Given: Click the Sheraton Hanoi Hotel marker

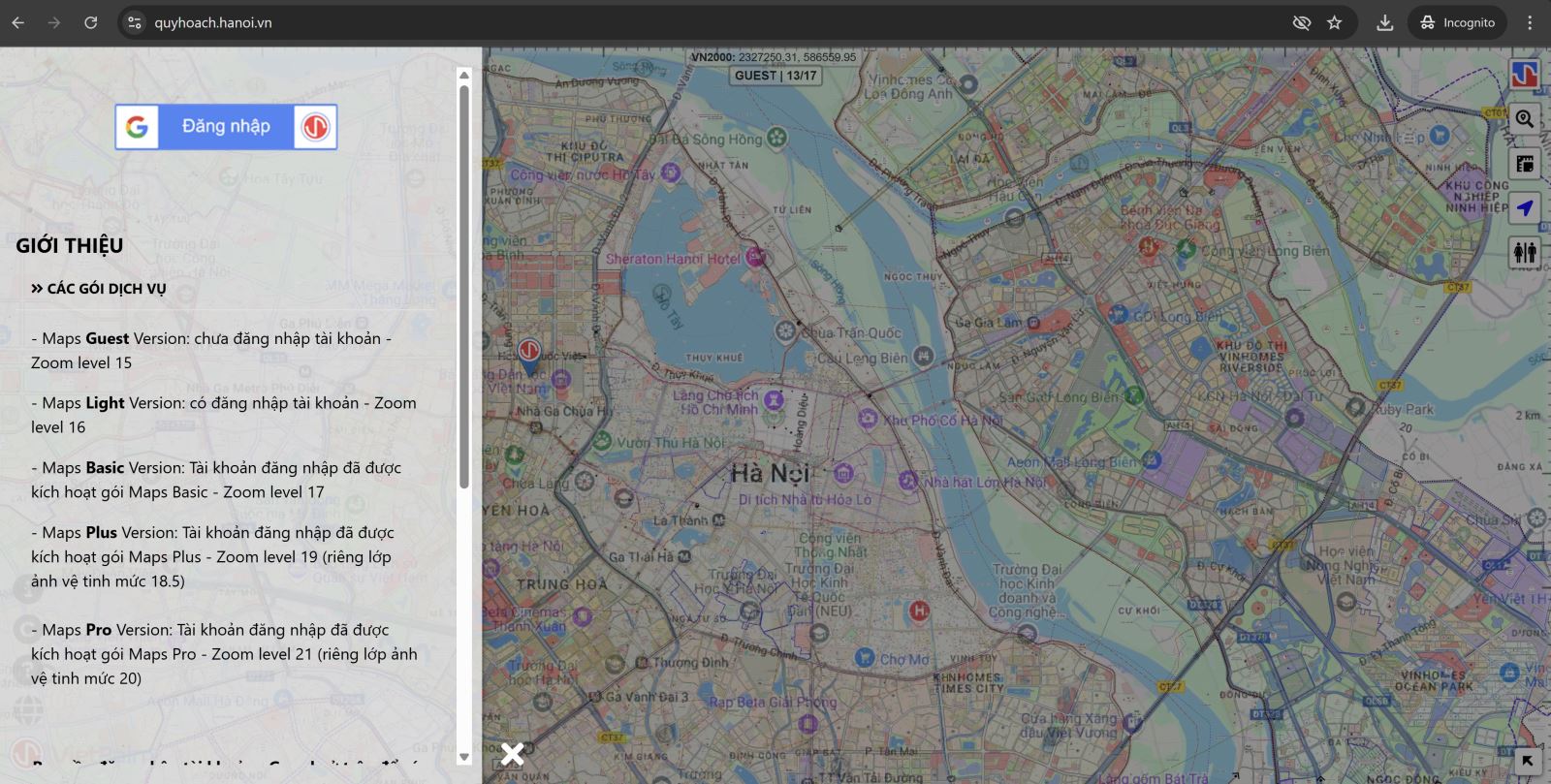Looking at the screenshot, I should [755, 258].
